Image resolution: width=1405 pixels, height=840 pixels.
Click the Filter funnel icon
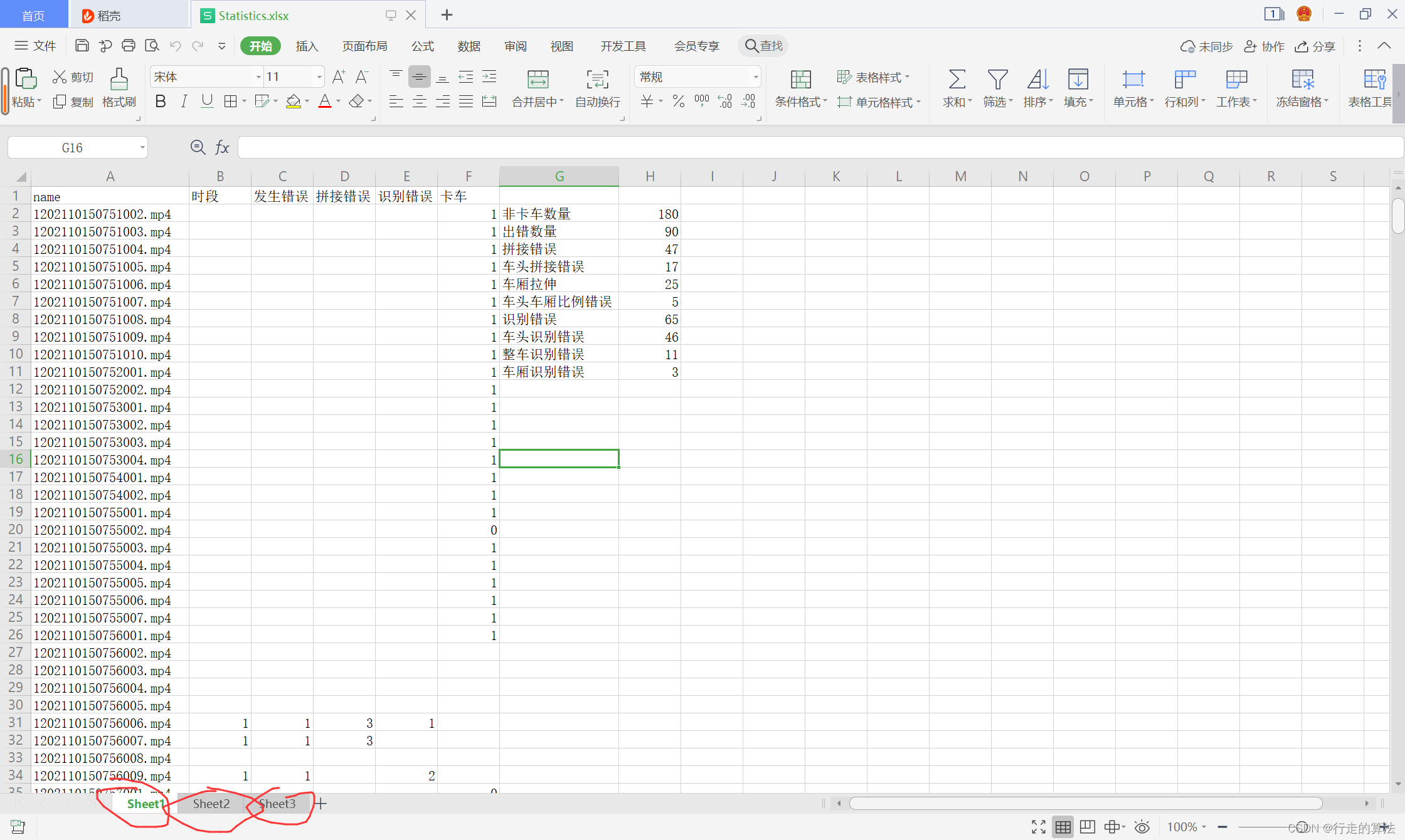pos(997,80)
